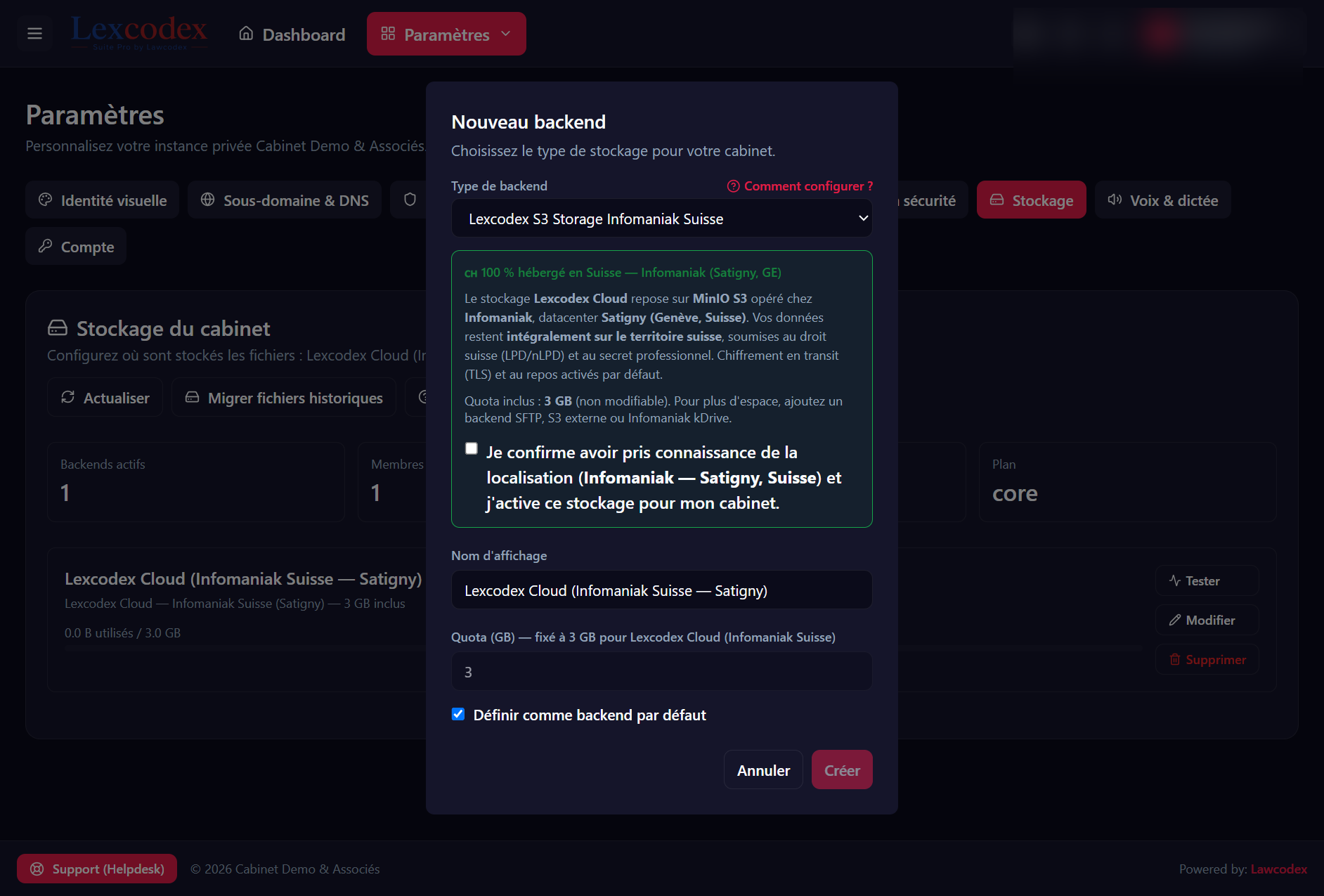This screenshot has height=896, width=1324.
Task: Open the Type de backend dropdown
Action: [662, 219]
